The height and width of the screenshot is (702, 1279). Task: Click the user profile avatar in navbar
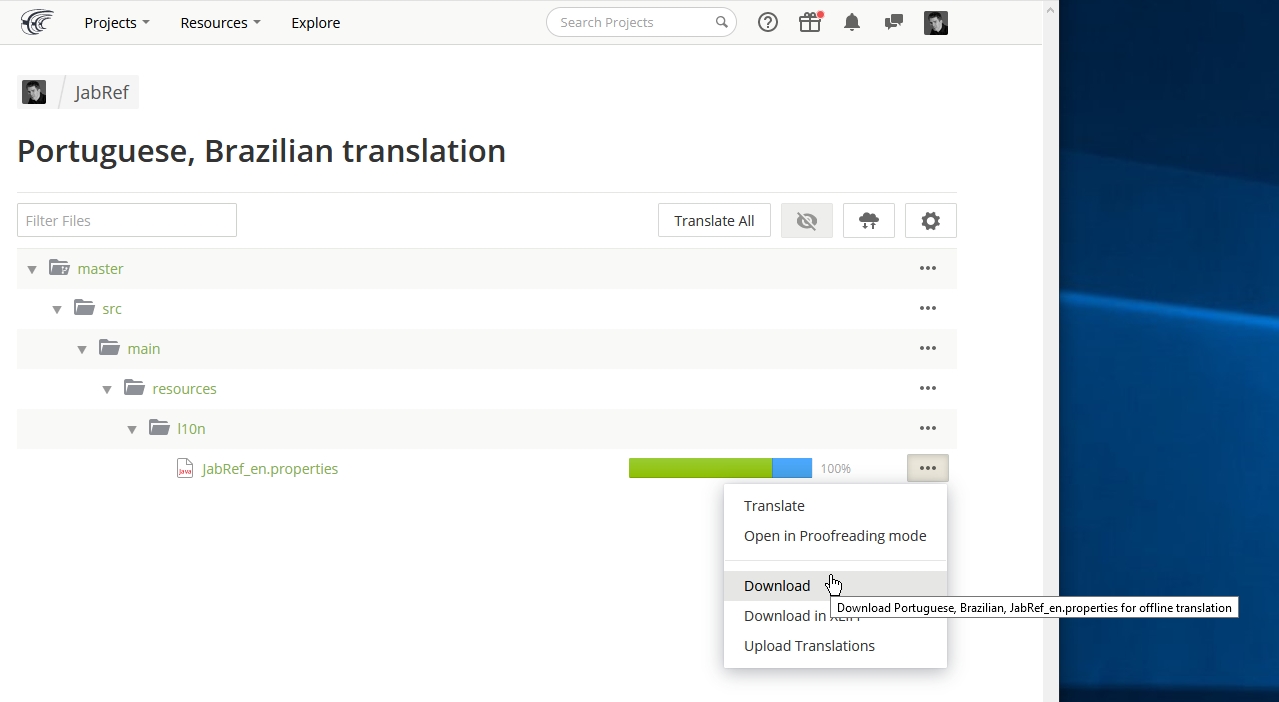click(x=935, y=23)
